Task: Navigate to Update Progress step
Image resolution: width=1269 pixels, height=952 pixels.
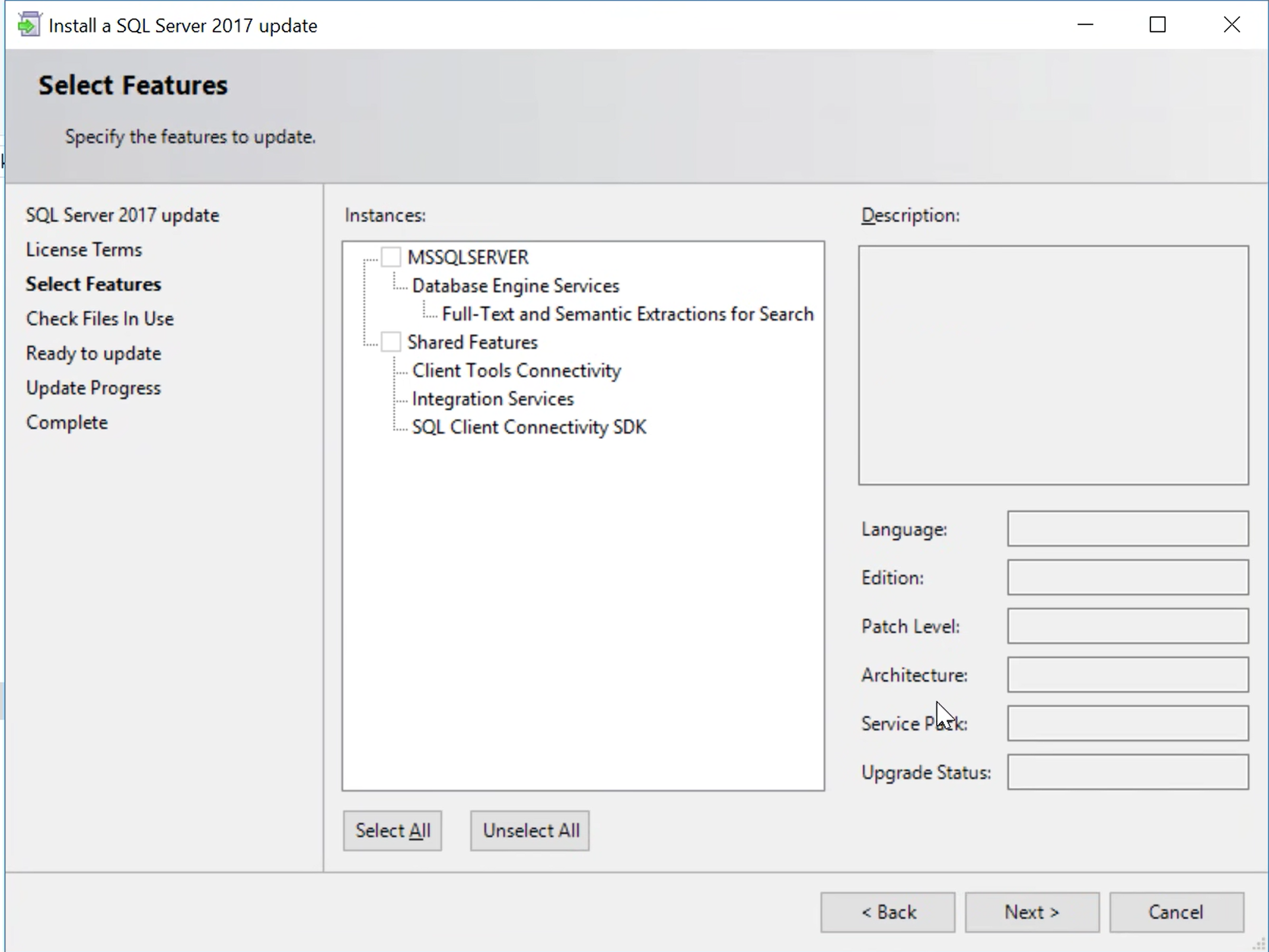Action: click(x=93, y=387)
